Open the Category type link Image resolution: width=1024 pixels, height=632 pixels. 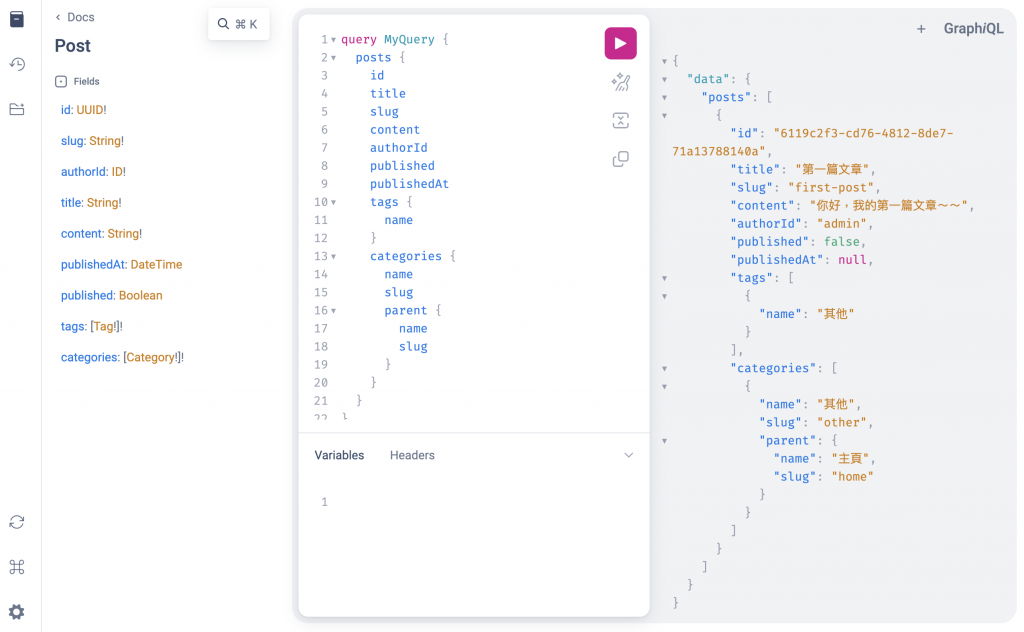[151, 357]
